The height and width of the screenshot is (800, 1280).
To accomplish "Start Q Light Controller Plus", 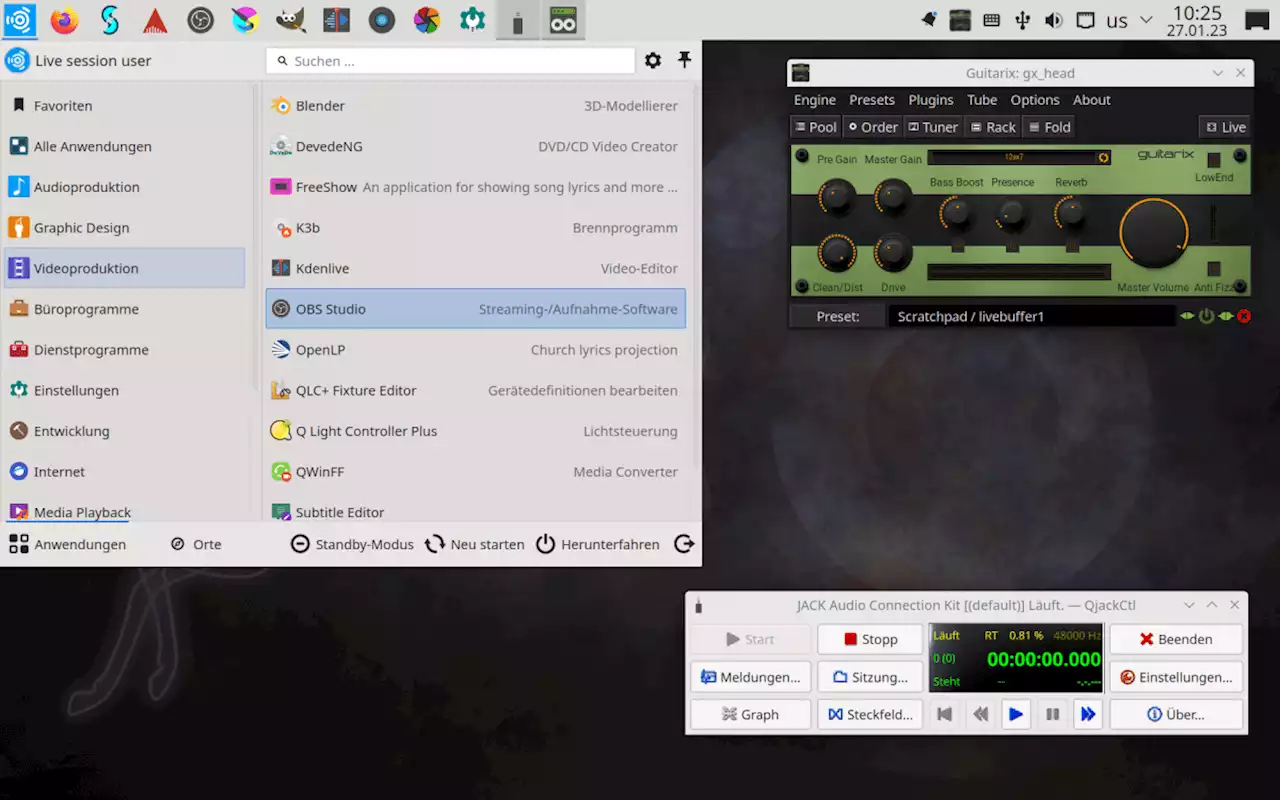I will [x=475, y=431].
